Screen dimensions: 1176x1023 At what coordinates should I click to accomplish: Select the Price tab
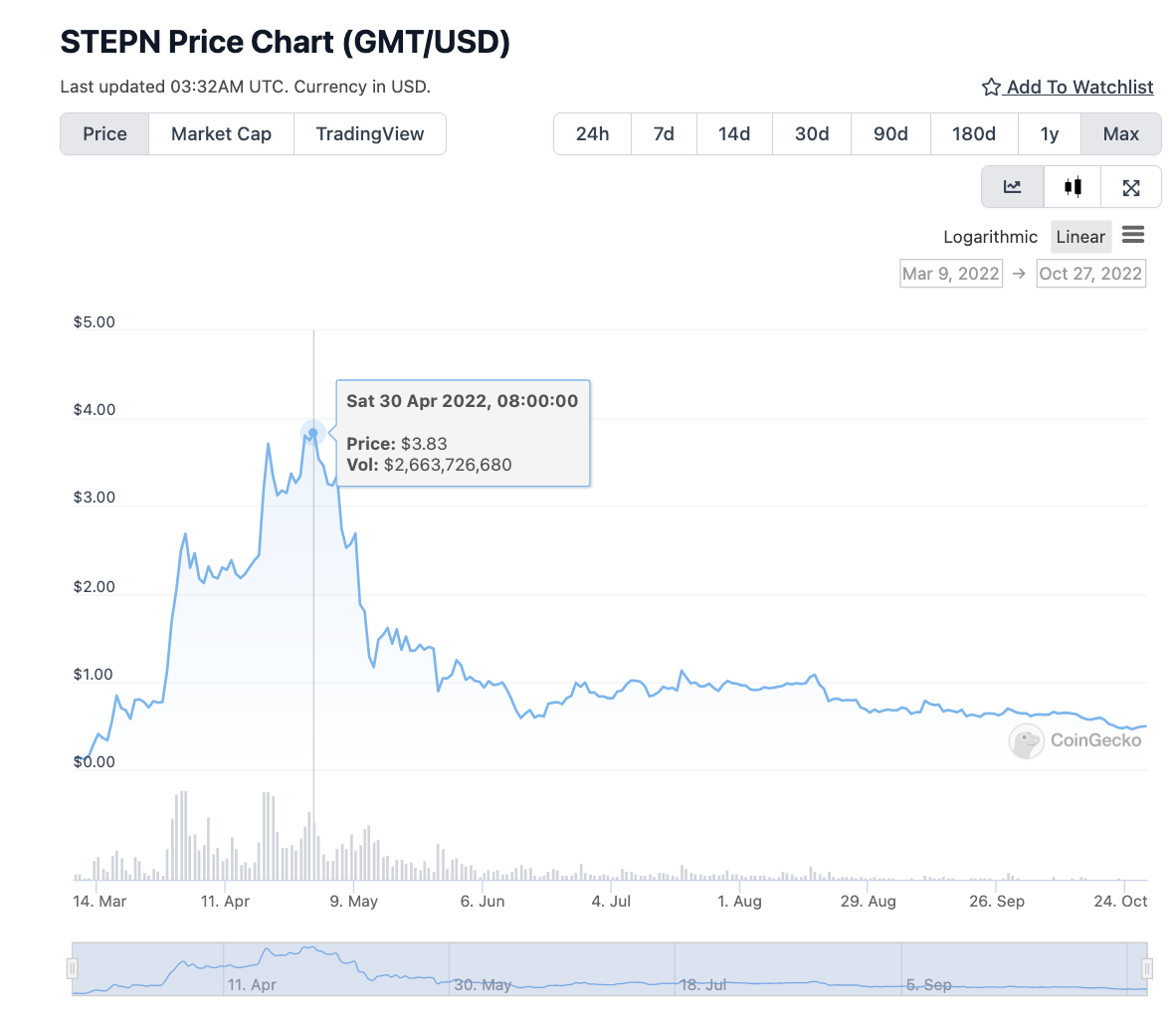[x=104, y=134]
